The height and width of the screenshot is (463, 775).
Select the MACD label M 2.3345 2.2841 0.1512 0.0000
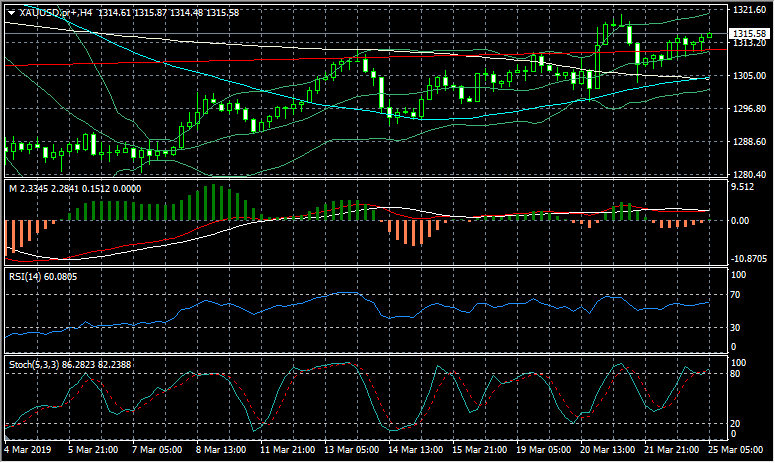point(75,189)
